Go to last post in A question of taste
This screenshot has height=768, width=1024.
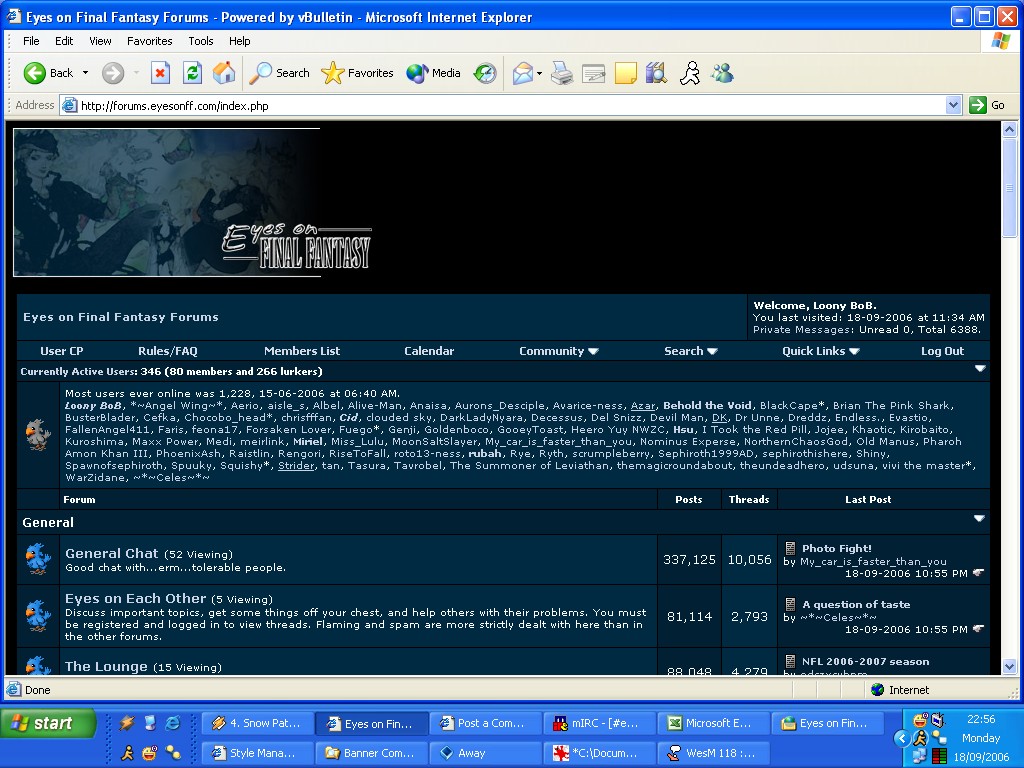(978, 629)
